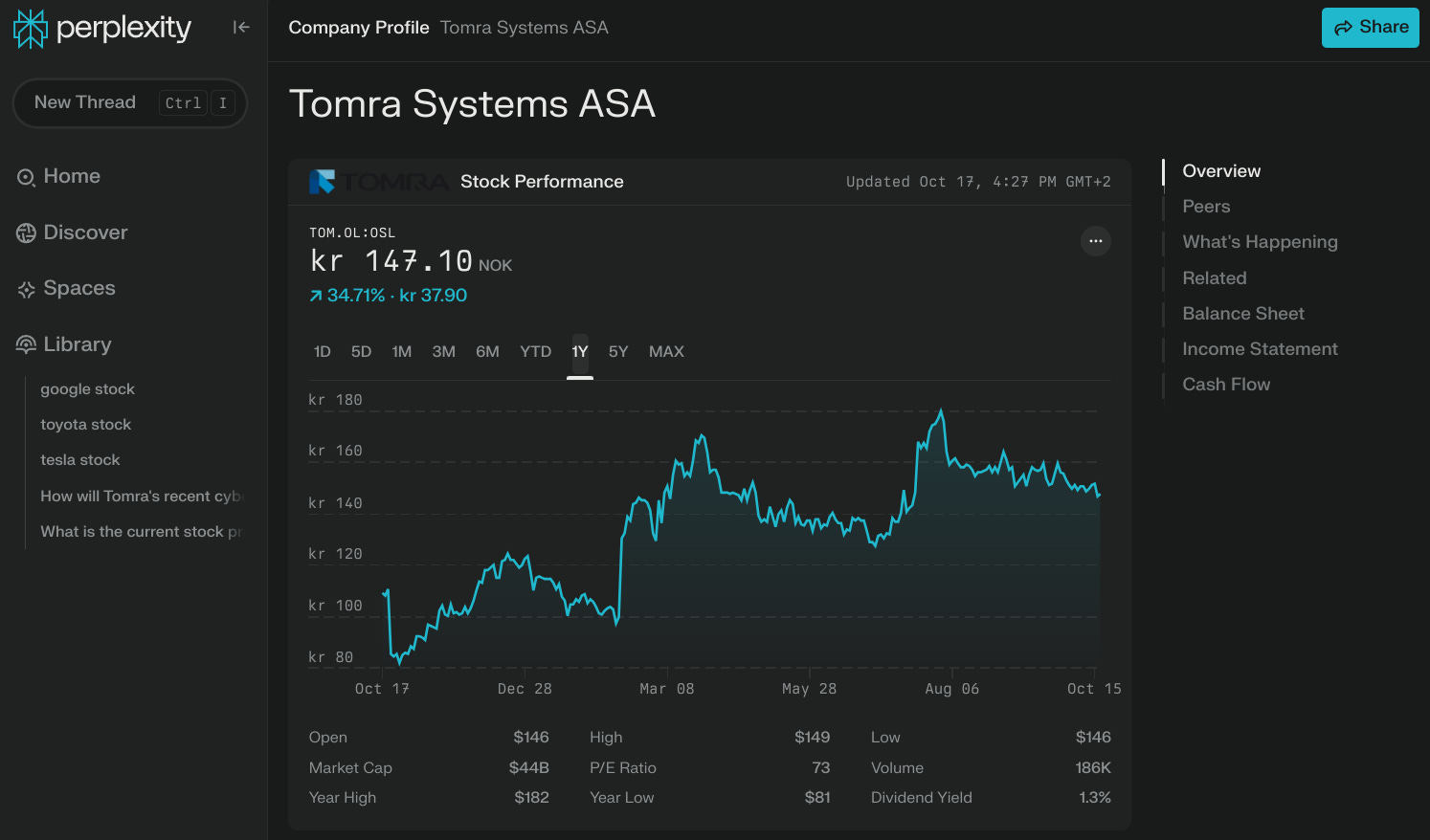This screenshot has width=1430, height=840.
Task: Select the 1Y chart range
Action: (580, 352)
